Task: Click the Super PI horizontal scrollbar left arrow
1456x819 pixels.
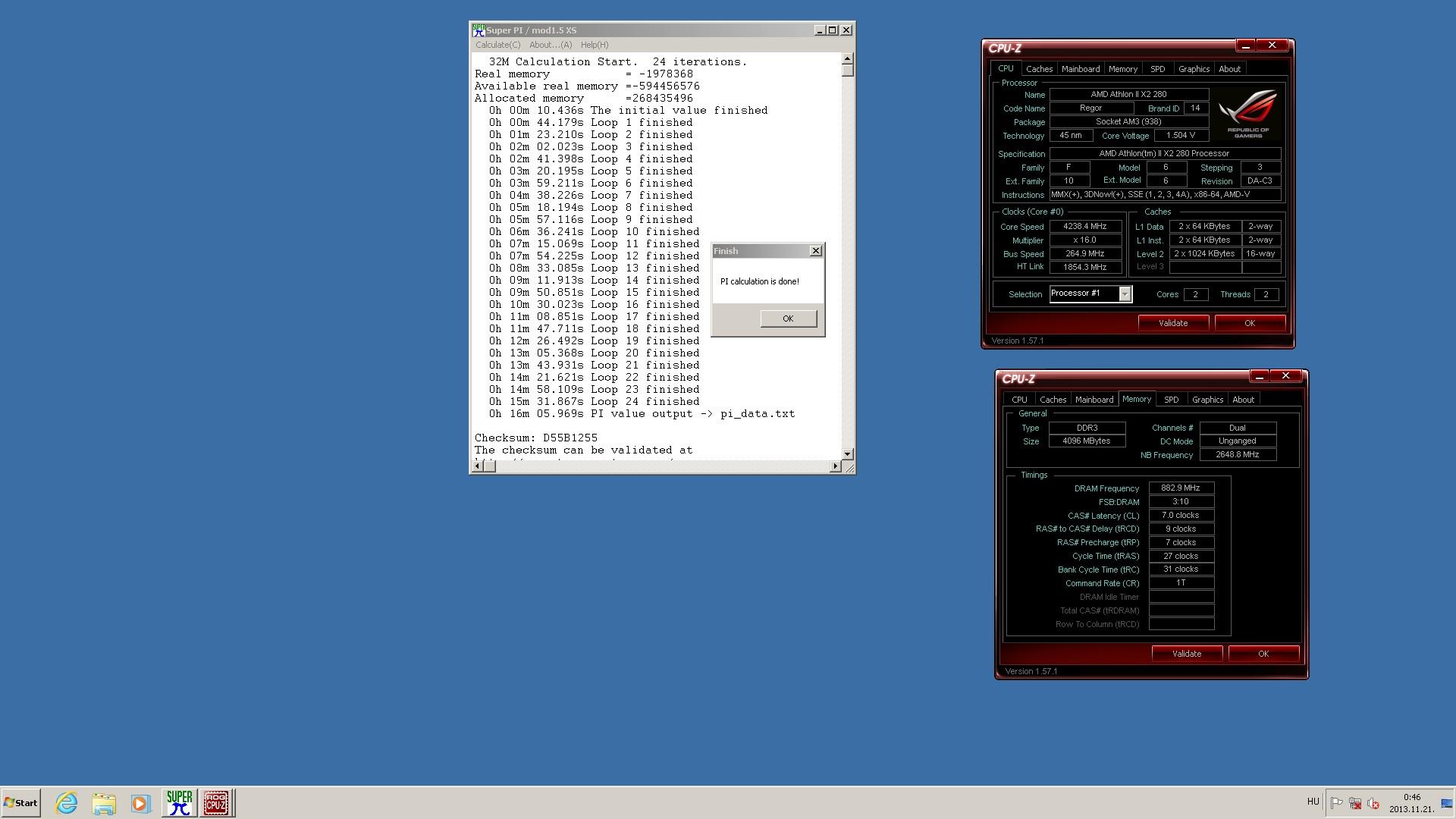Action: (477, 466)
